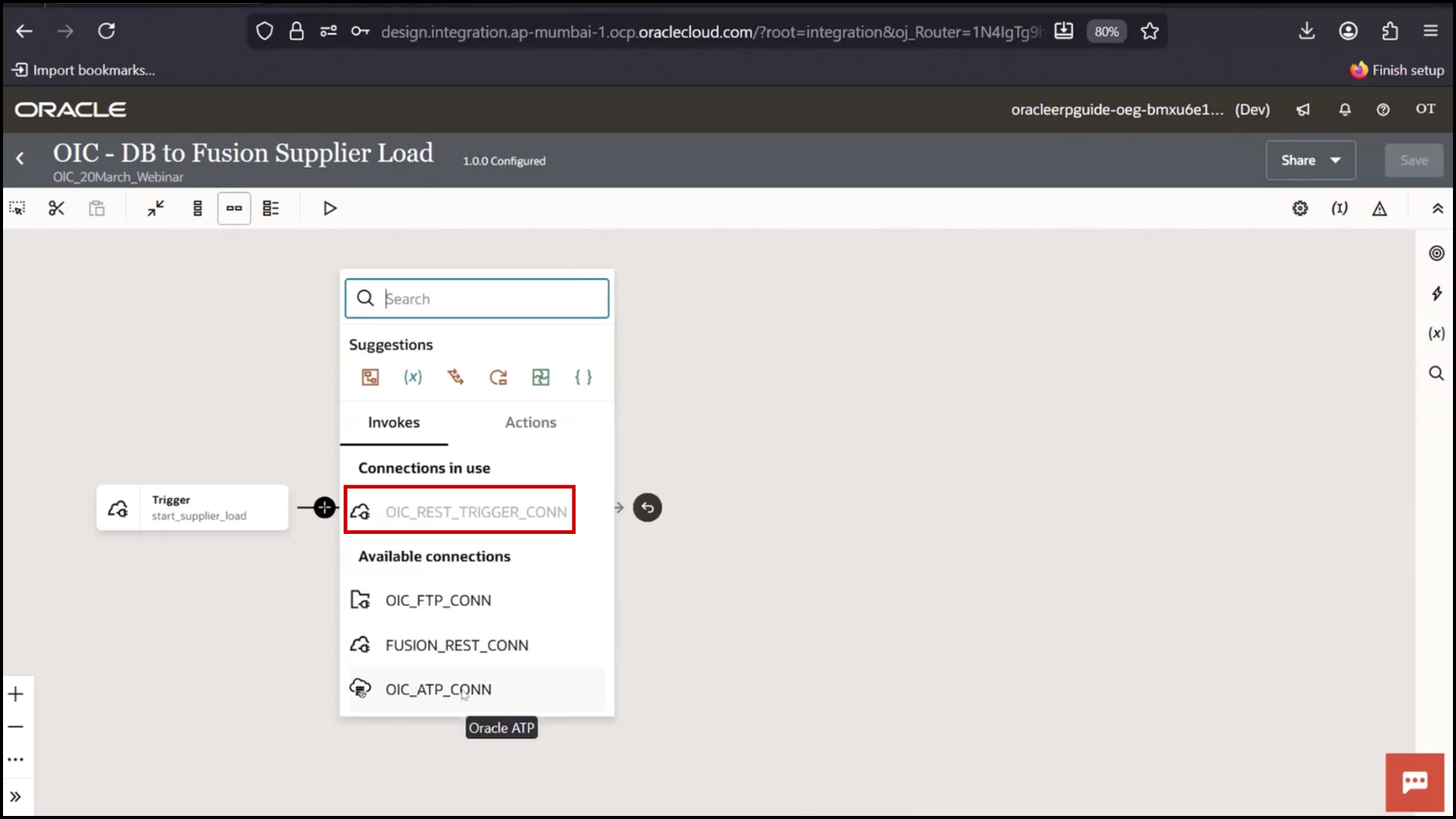The width and height of the screenshot is (1456, 819).
Task: Zoom out the canvas with minus
Action: tap(16, 726)
